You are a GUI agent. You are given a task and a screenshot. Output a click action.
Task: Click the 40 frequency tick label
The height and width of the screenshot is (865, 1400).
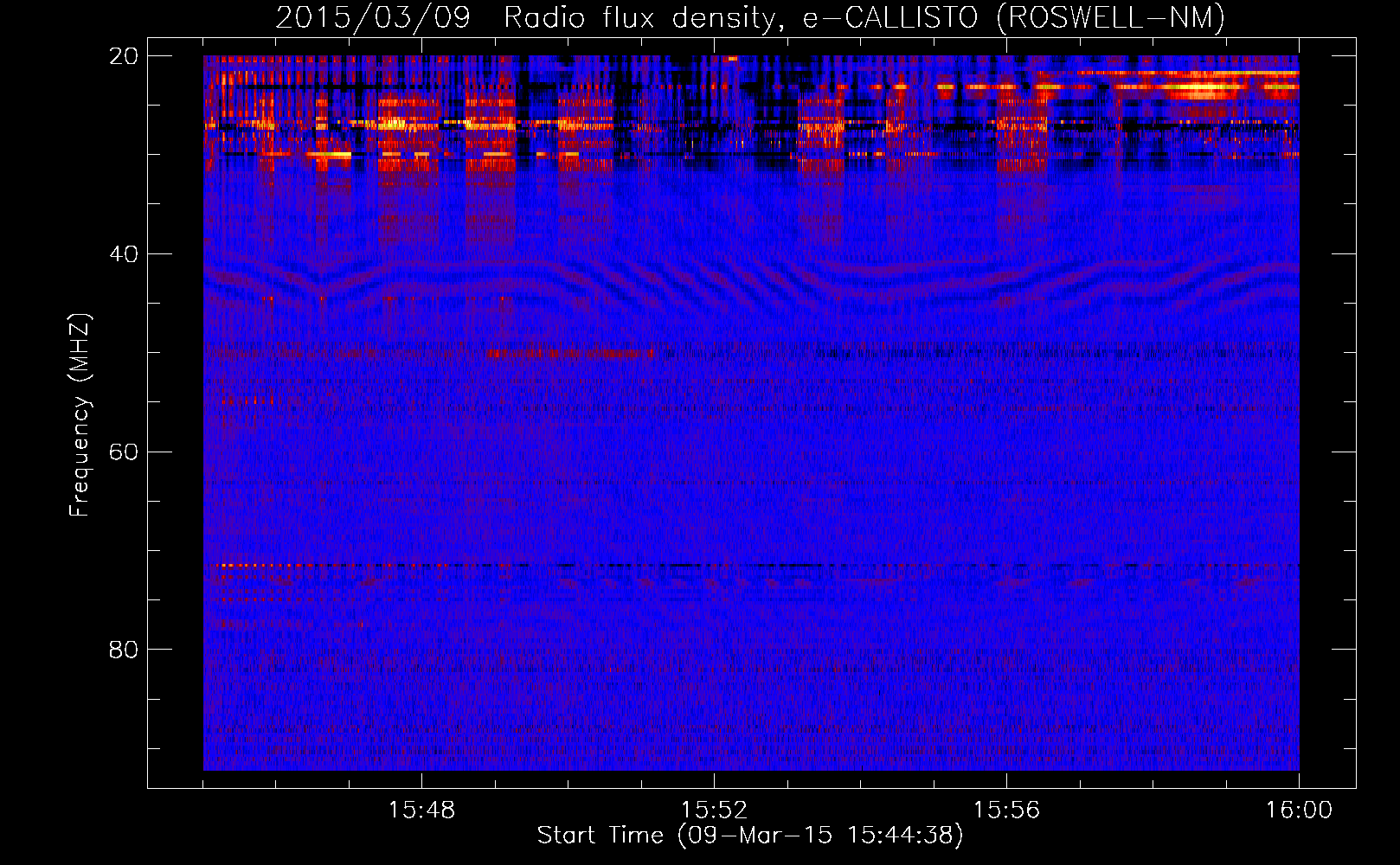[123, 254]
